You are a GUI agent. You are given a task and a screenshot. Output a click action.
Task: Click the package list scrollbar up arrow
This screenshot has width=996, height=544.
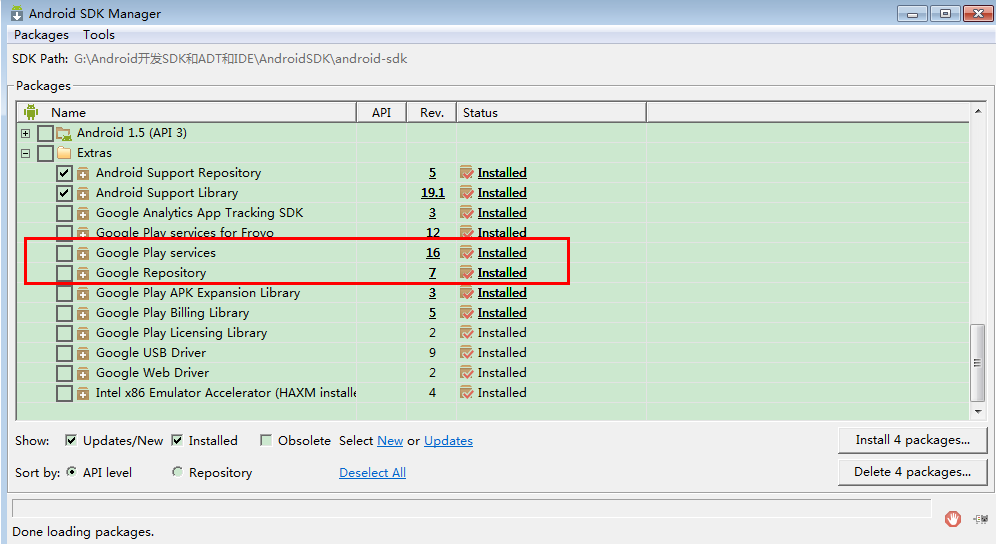click(x=978, y=111)
